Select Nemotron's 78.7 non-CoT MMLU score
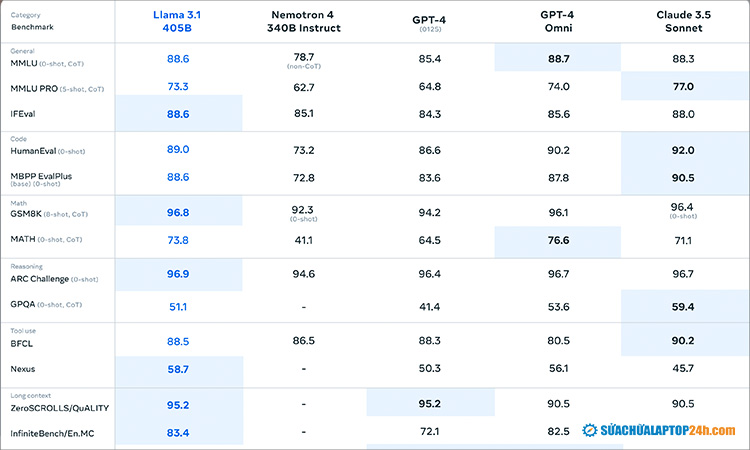This screenshot has height=450, width=750. click(x=304, y=58)
